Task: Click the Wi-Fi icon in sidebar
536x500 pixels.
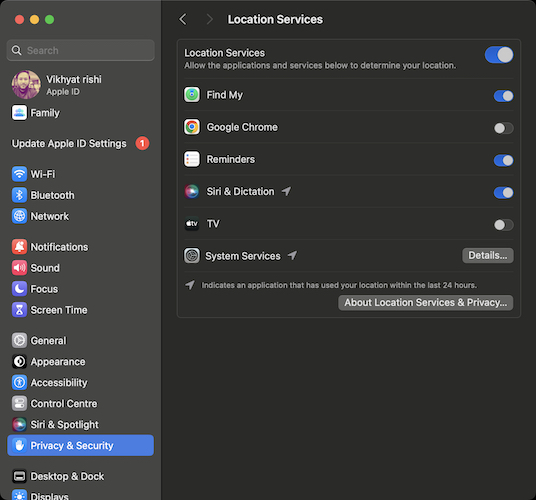Action: coord(19,174)
